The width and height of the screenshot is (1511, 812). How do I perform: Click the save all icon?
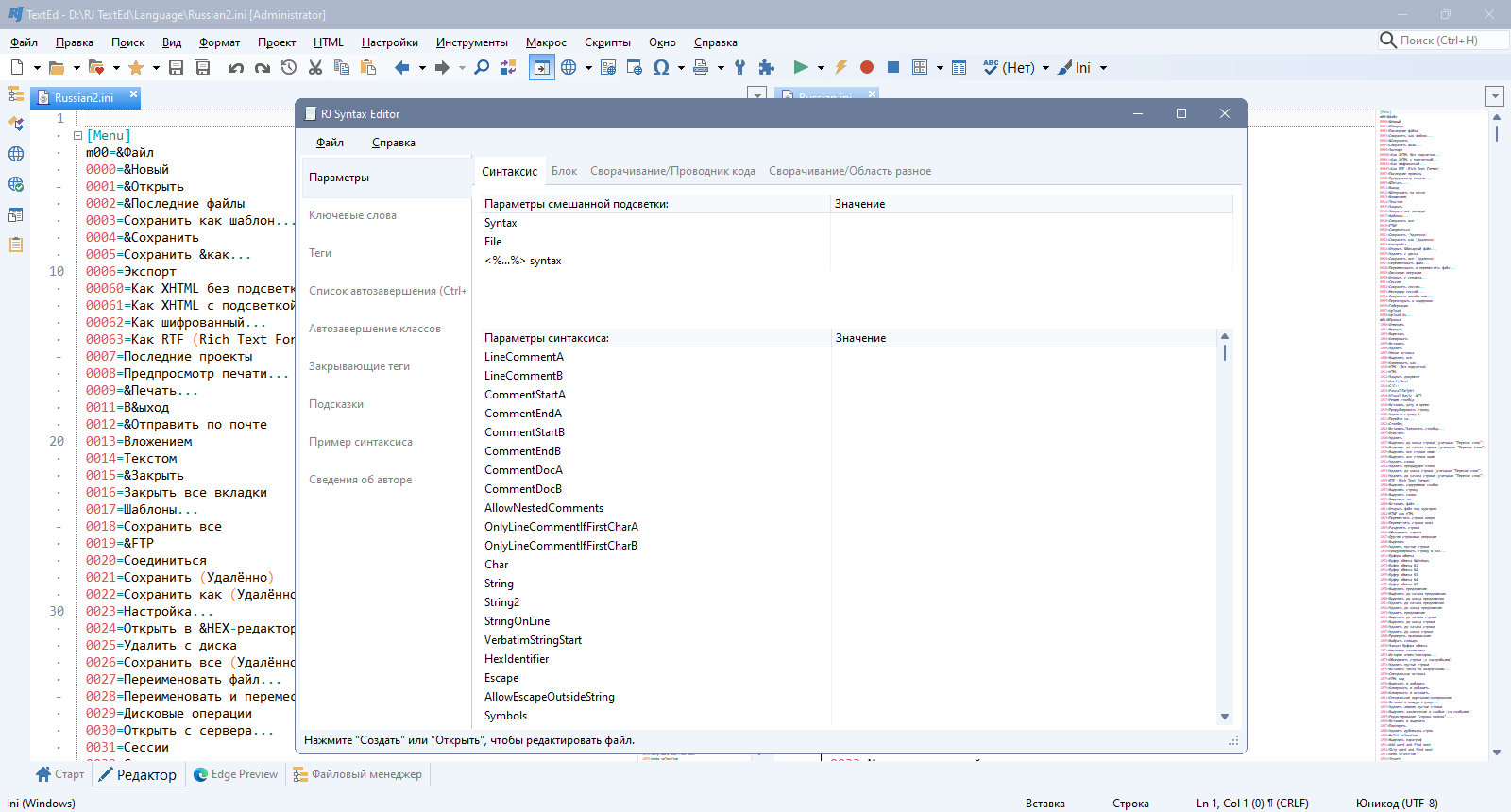(x=202, y=67)
